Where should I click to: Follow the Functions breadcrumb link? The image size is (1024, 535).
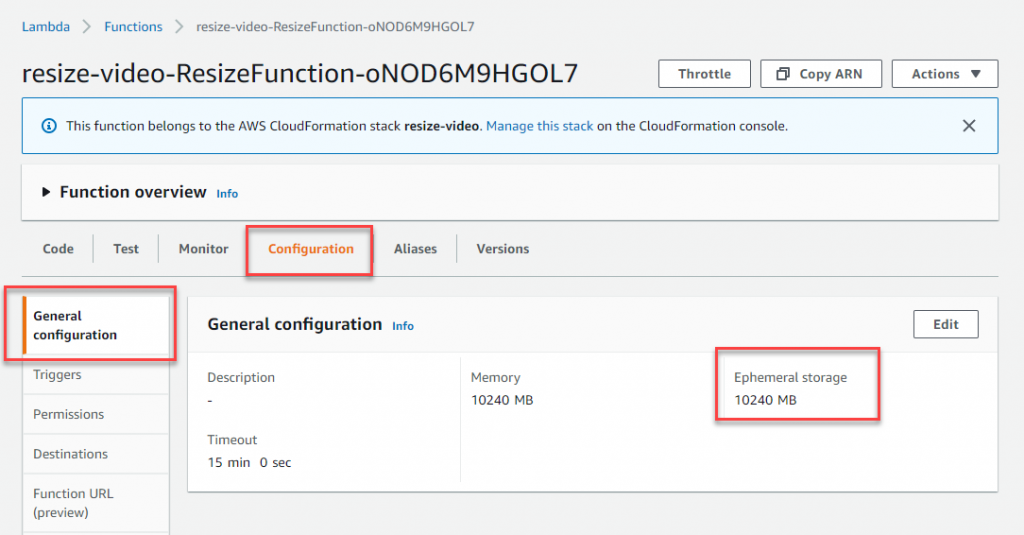pyautogui.click(x=133, y=27)
